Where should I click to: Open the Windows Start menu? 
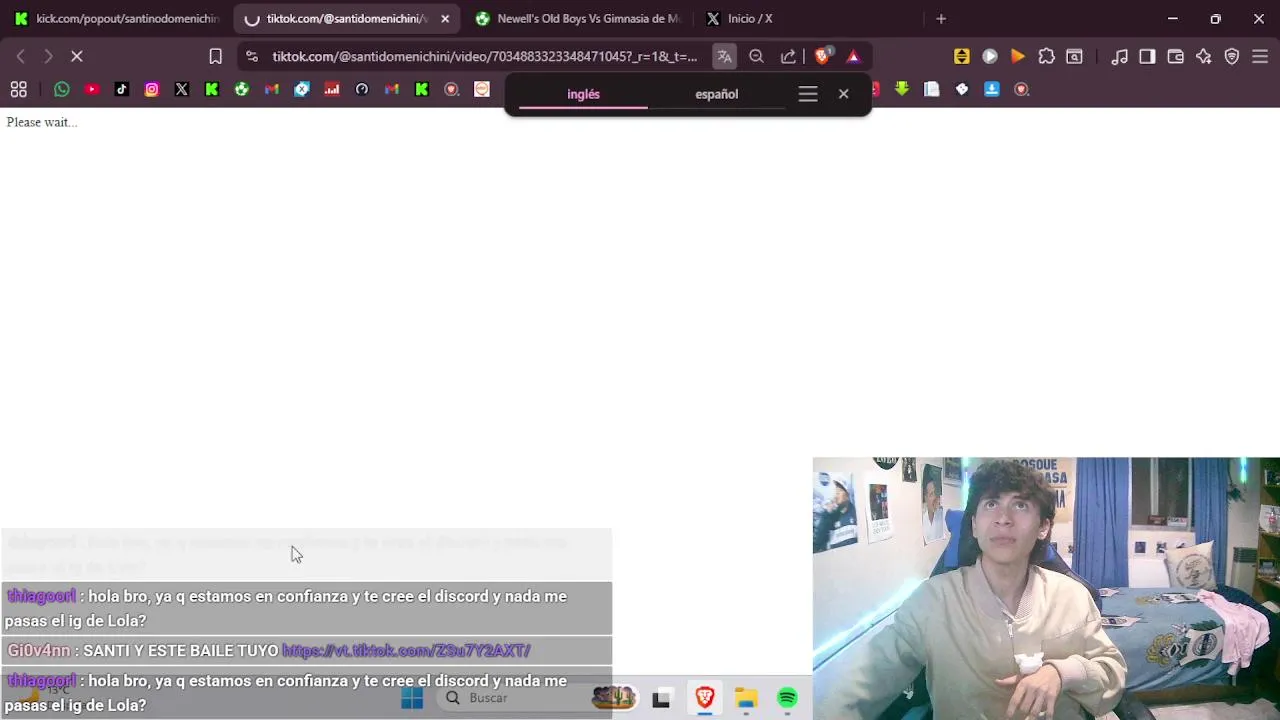(412, 698)
